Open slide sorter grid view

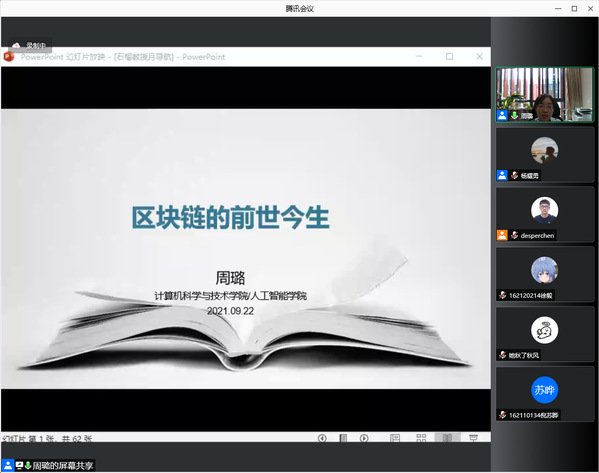421,438
